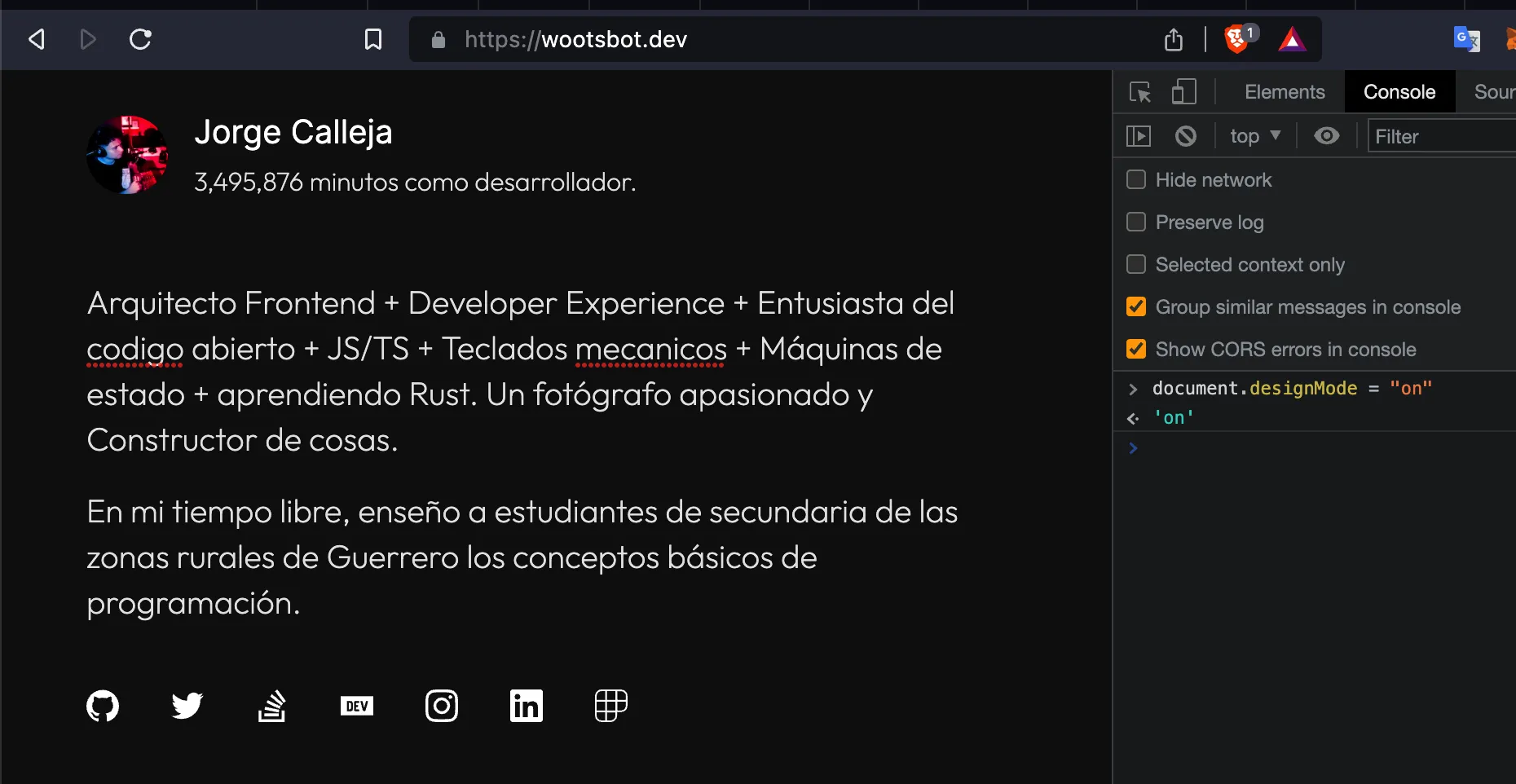Click the DEV community icon
This screenshot has height=784, width=1516.
(357, 706)
